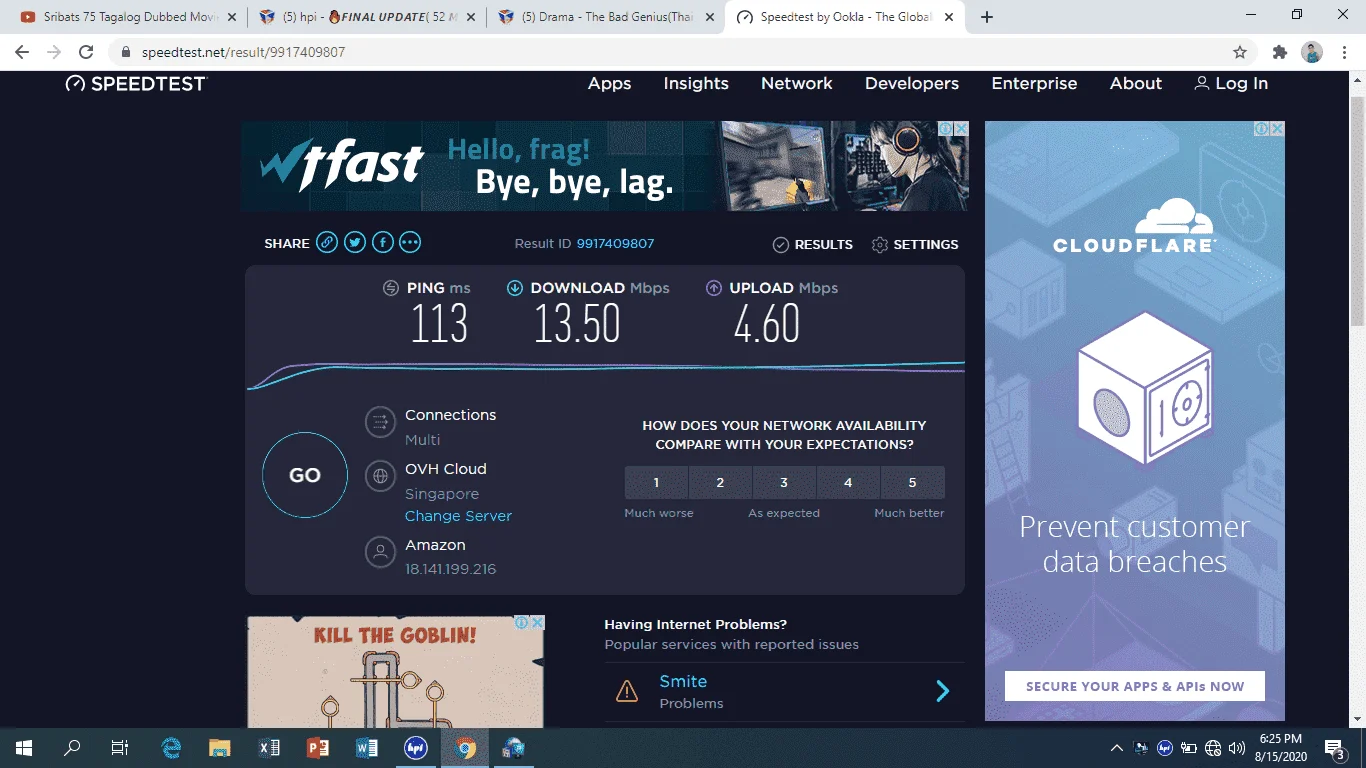Click the site lock icon in address bar
The height and width of the screenshot is (768, 1366).
point(126,52)
